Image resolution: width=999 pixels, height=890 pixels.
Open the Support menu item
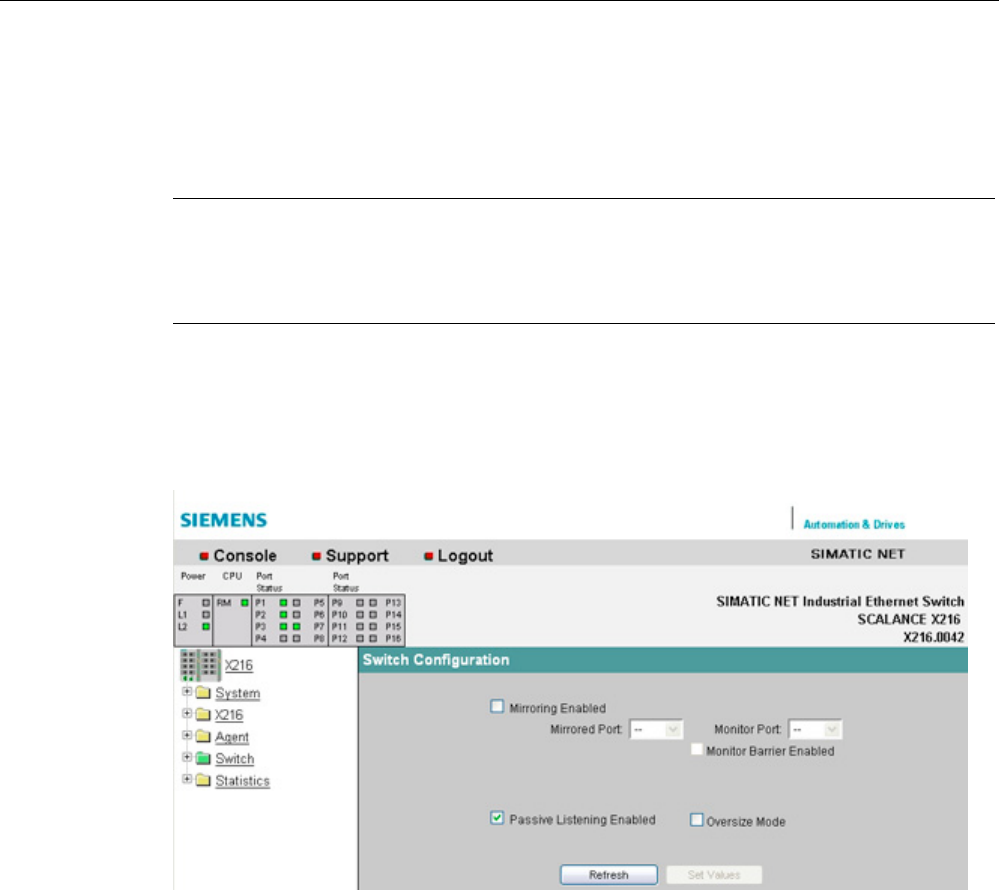(x=357, y=556)
